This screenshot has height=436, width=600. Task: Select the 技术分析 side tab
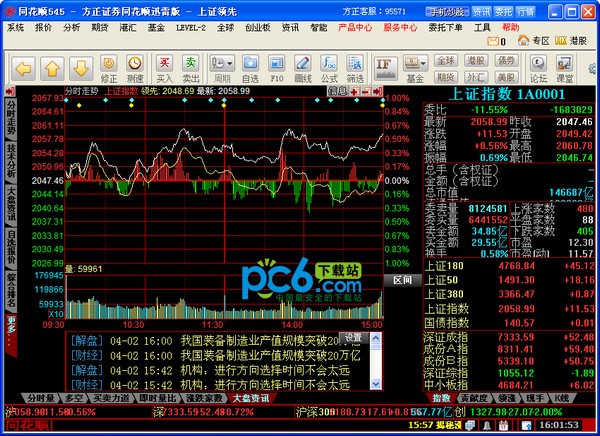tap(11, 162)
